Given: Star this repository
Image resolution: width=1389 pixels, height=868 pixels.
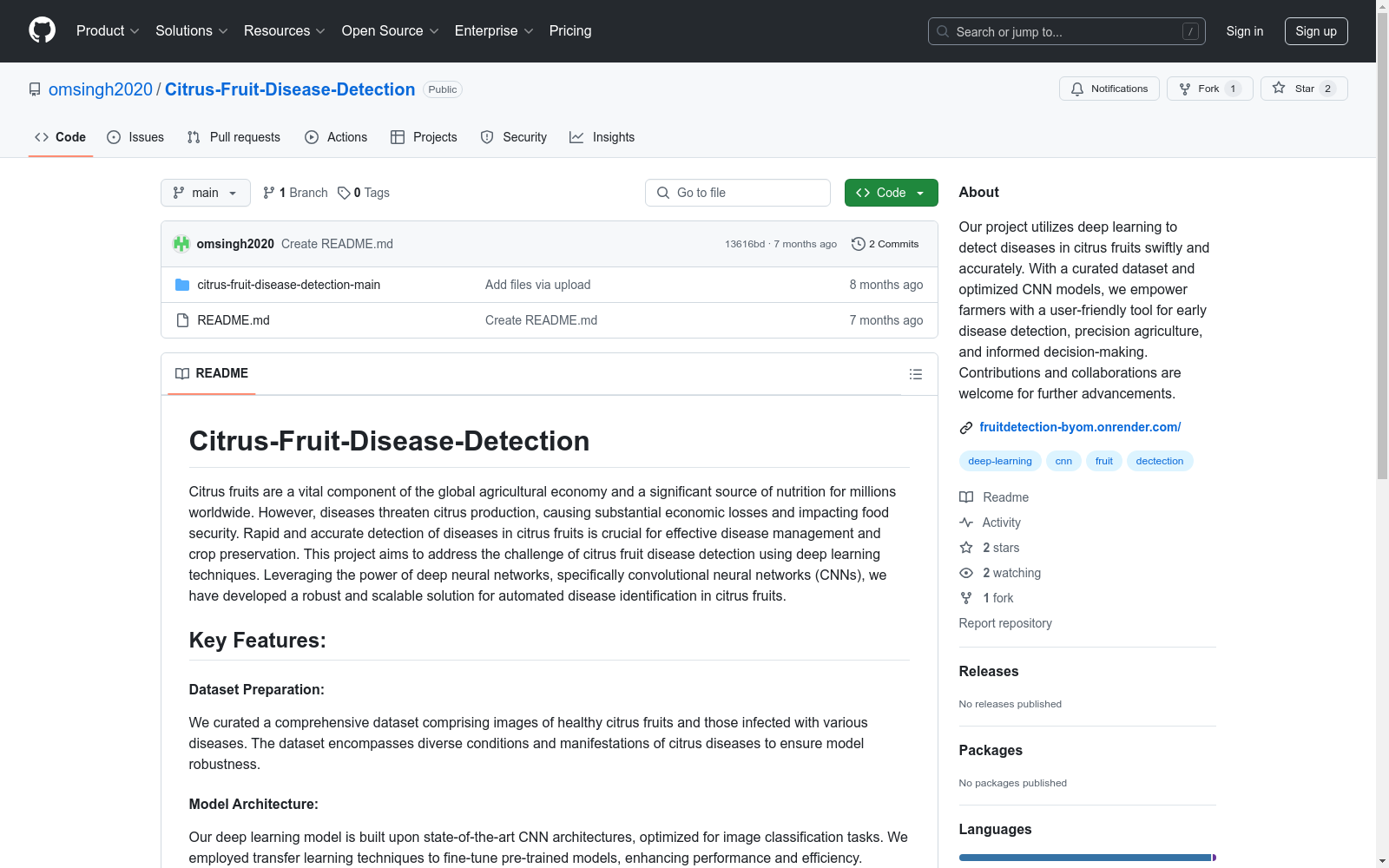Looking at the screenshot, I should pyautogui.click(x=1304, y=89).
